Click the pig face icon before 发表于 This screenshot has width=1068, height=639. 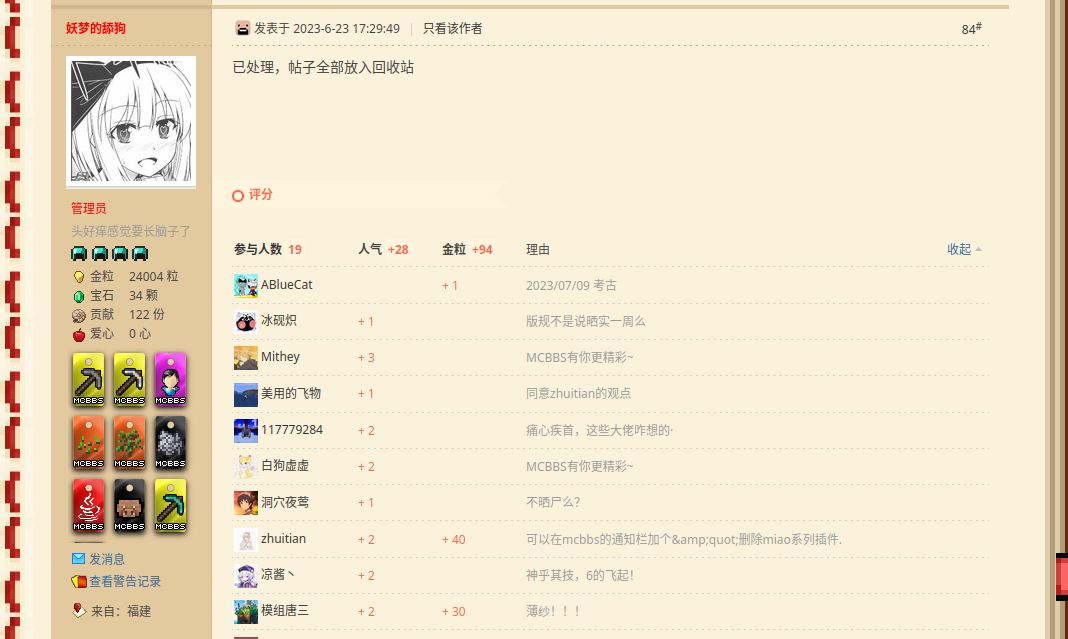tap(243, 28)
